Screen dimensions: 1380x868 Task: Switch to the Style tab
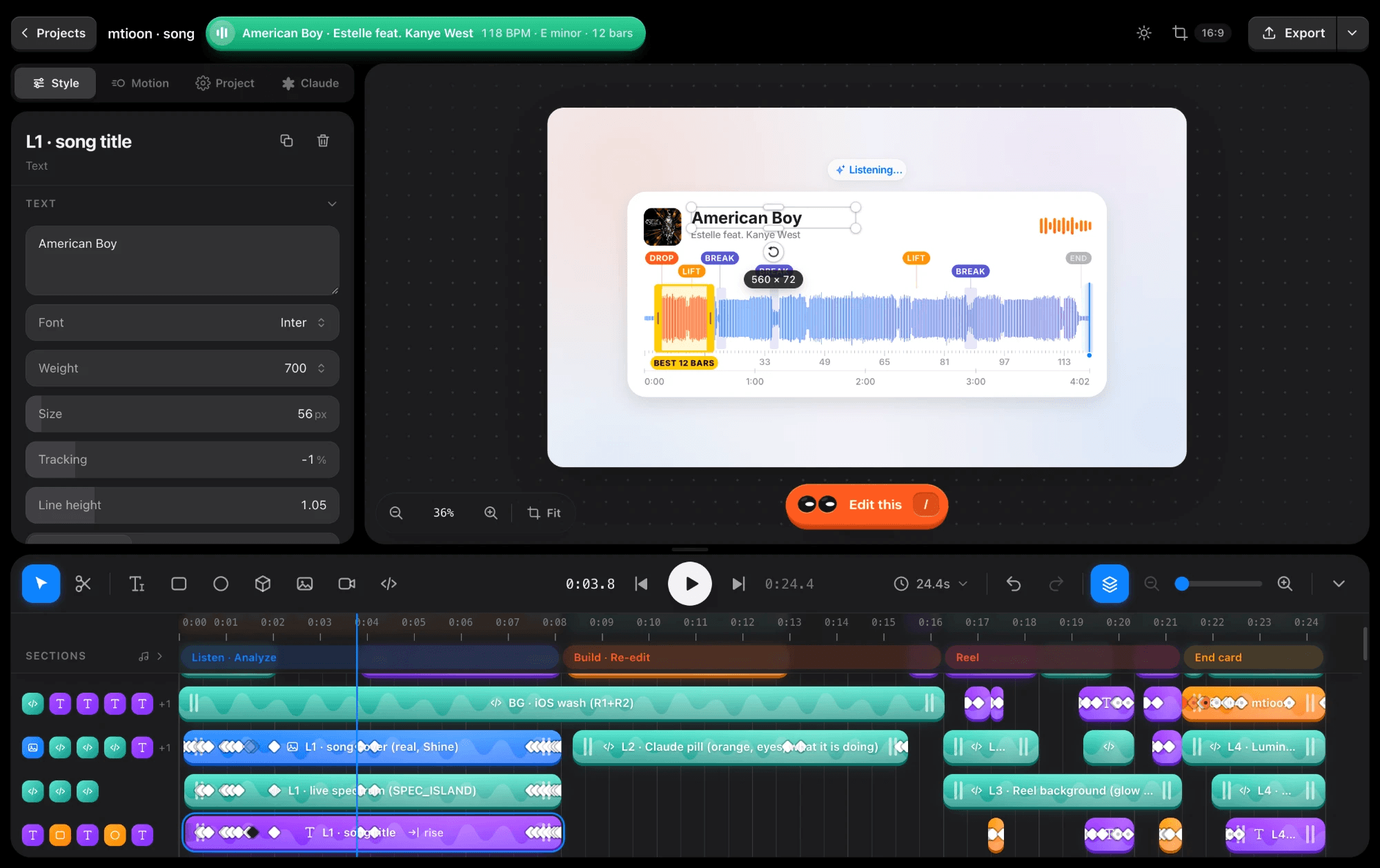(x=55, y=83)
